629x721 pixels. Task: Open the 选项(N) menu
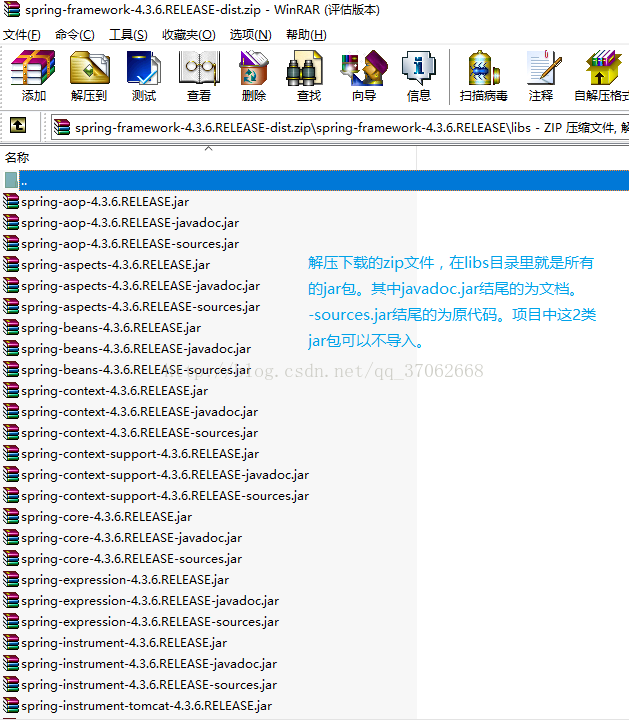click(x=251, y=35)
